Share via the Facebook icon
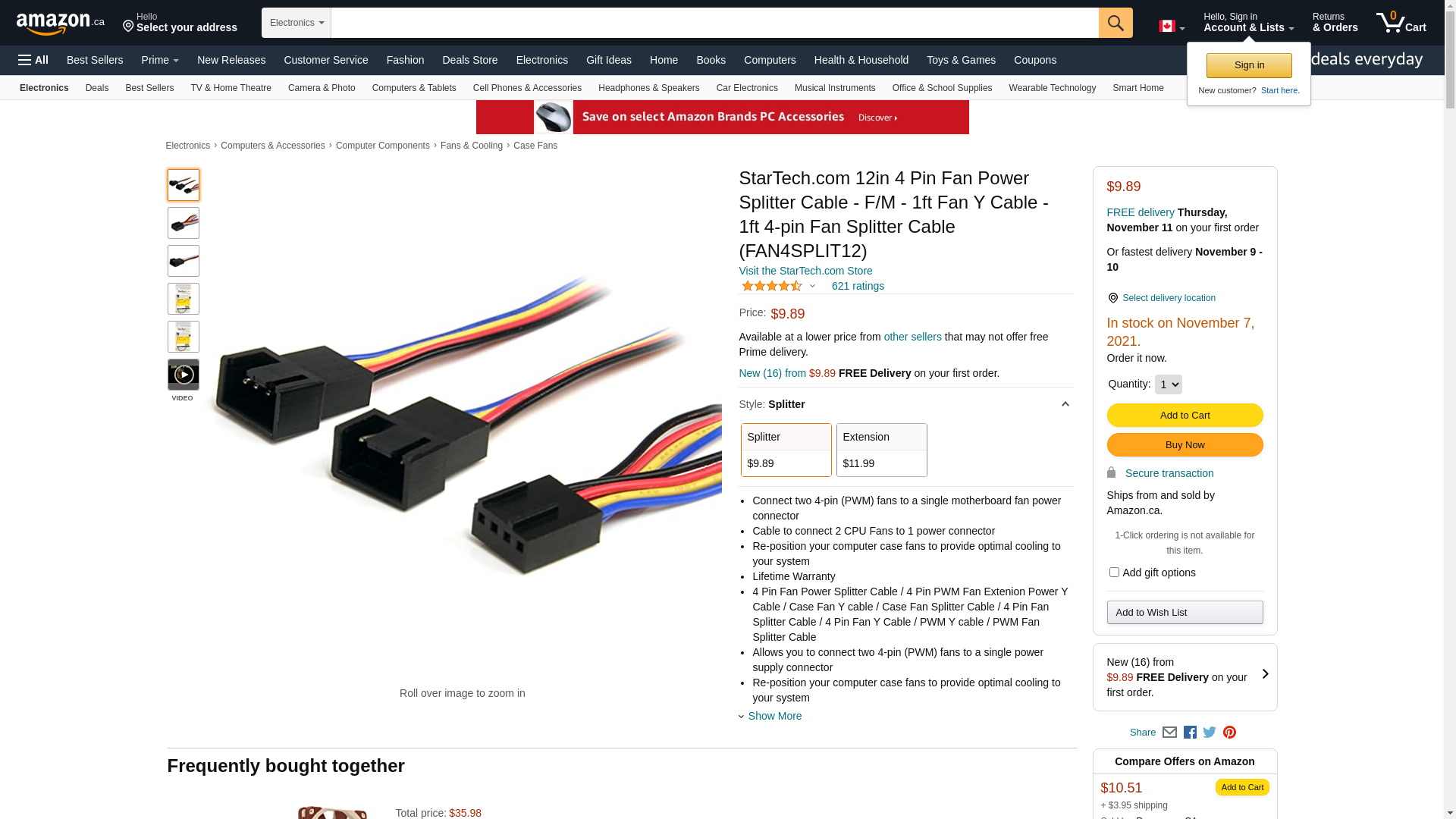 1190,733
